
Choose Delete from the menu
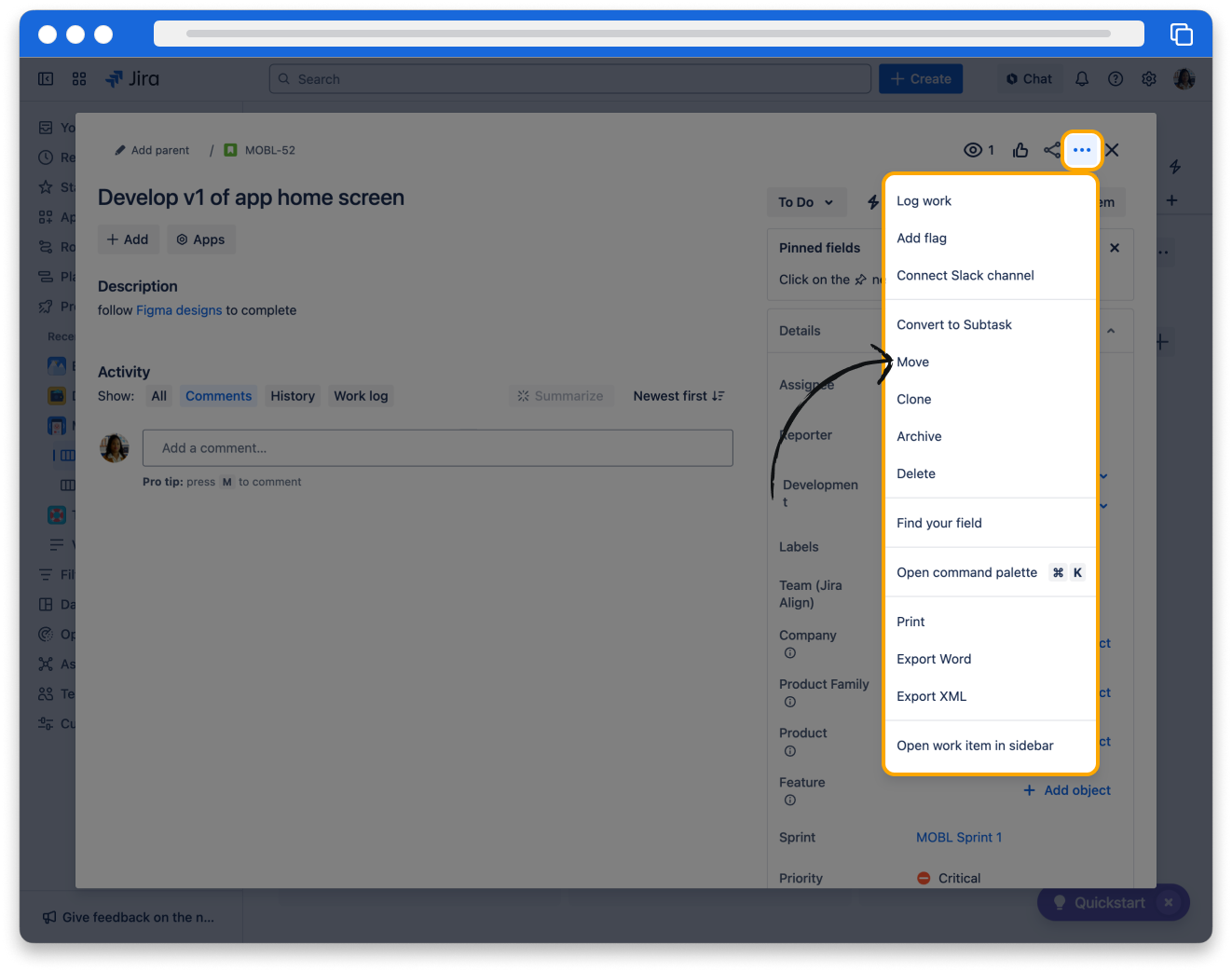coord(990,474)
